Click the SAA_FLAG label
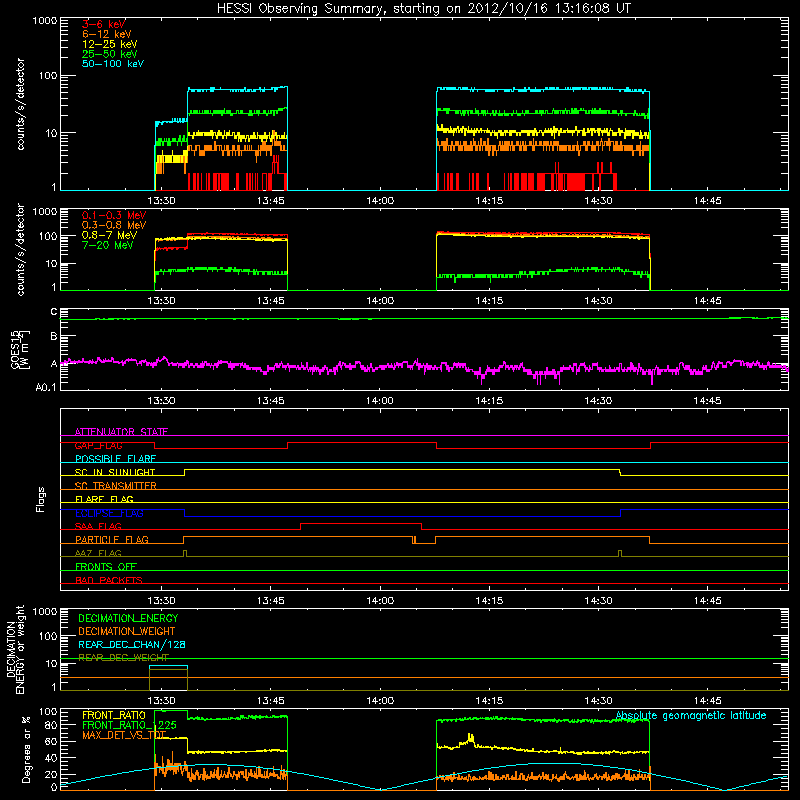Image resolution: width=800 pixels, height=800 pixels. (98, 526)
